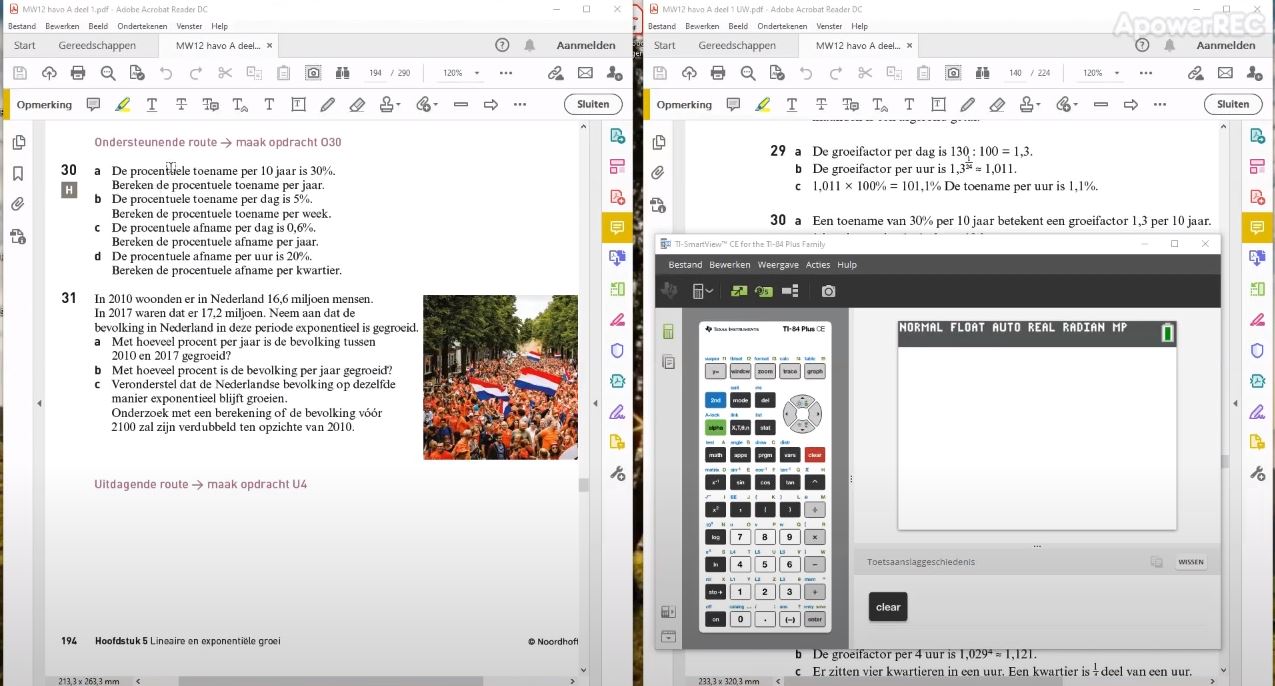Show more comment tools ellipsis in left Acrobat window
The height and width of the screenshot is (686, 1275).
point(520,104)
